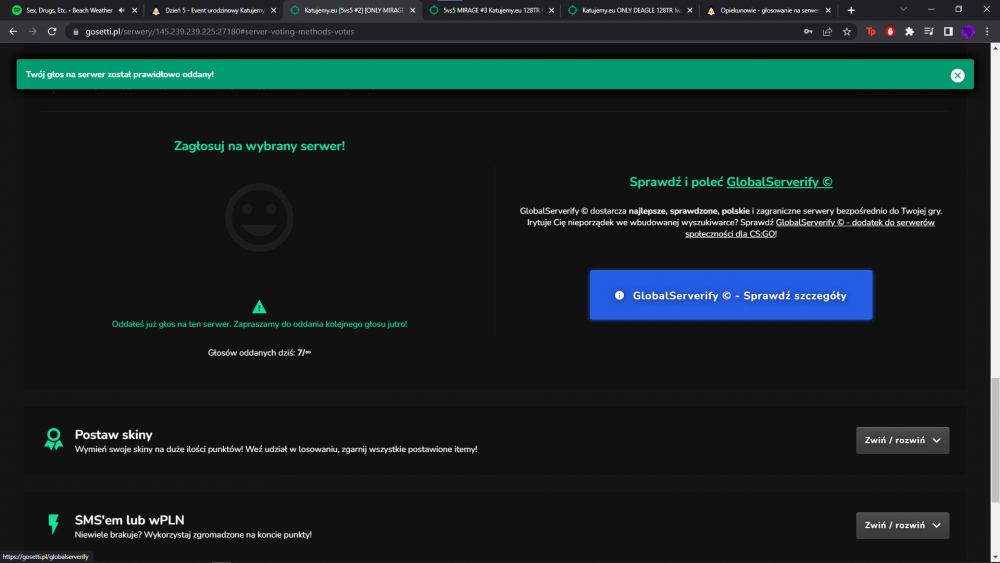
Task: Expand the Postaw skiny section
Action: pos(902,440)
